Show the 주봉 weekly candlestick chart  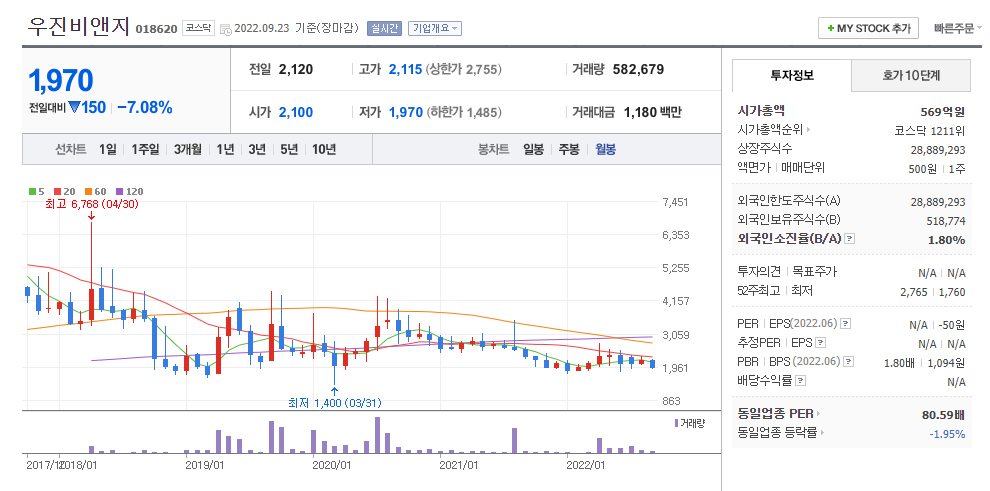(569, 150)
